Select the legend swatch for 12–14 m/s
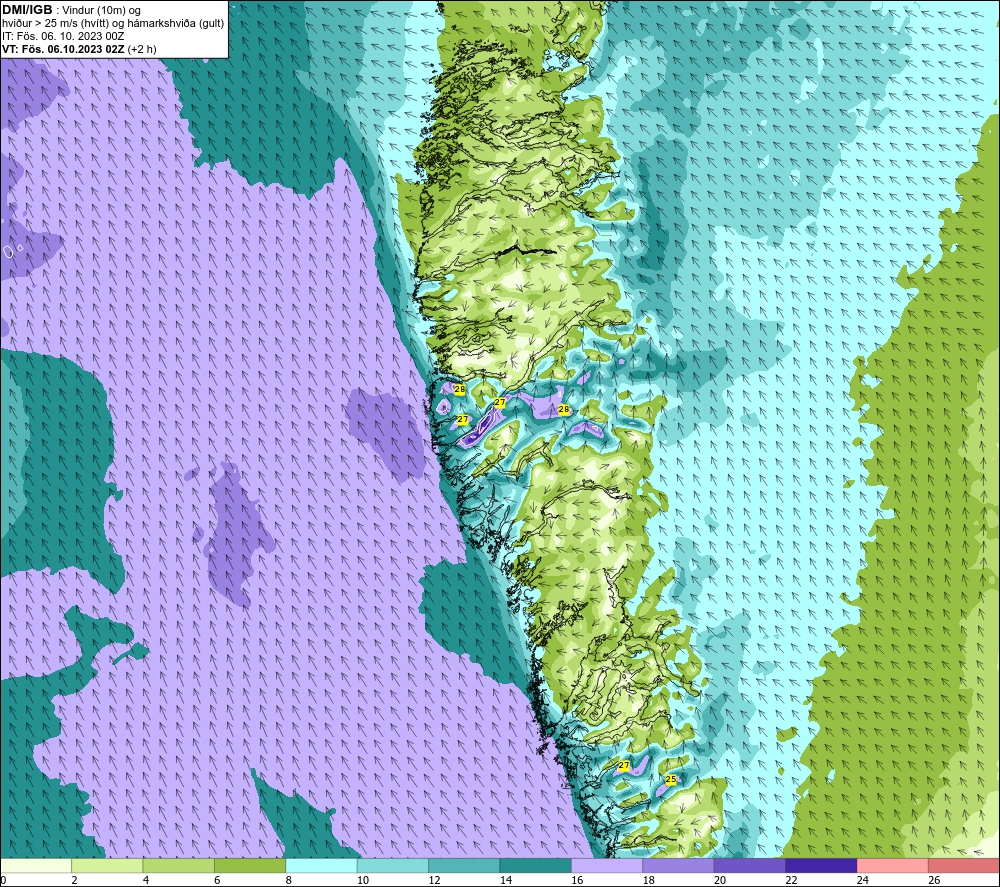Screen dimensions: 1000x887 pyautogui.click(x=464, y=865)
